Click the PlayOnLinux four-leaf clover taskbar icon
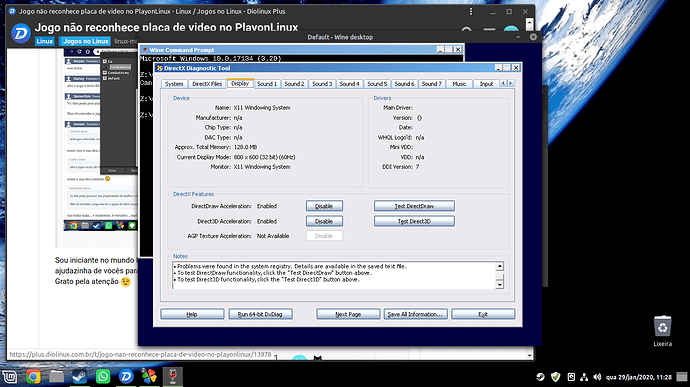 coord(150,376)
